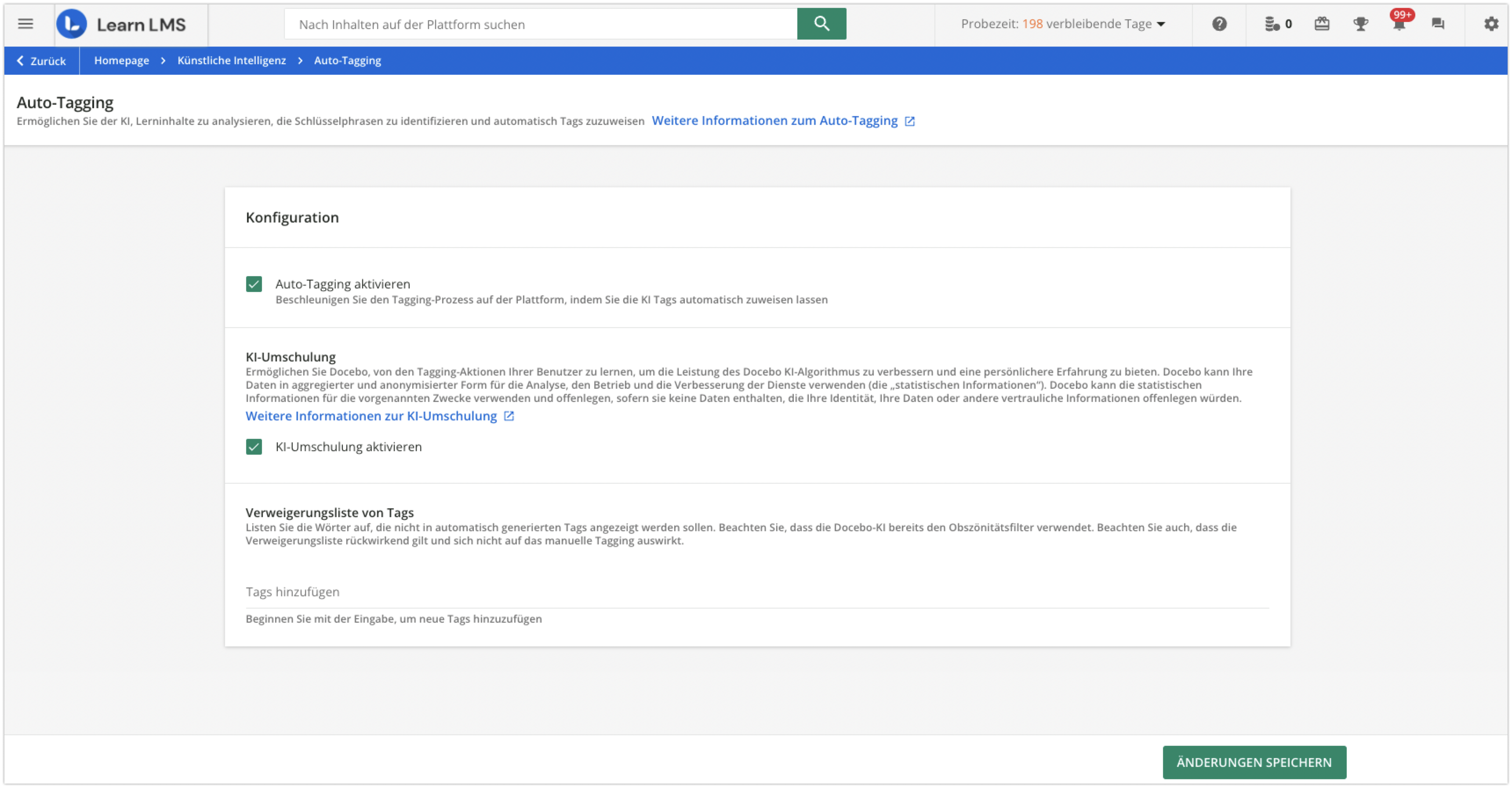The height and width of the screenshot is (788, 1512).
Task: Uncheck KI-Umschulung aktivieren checkbox
Action: pos(254,447)
